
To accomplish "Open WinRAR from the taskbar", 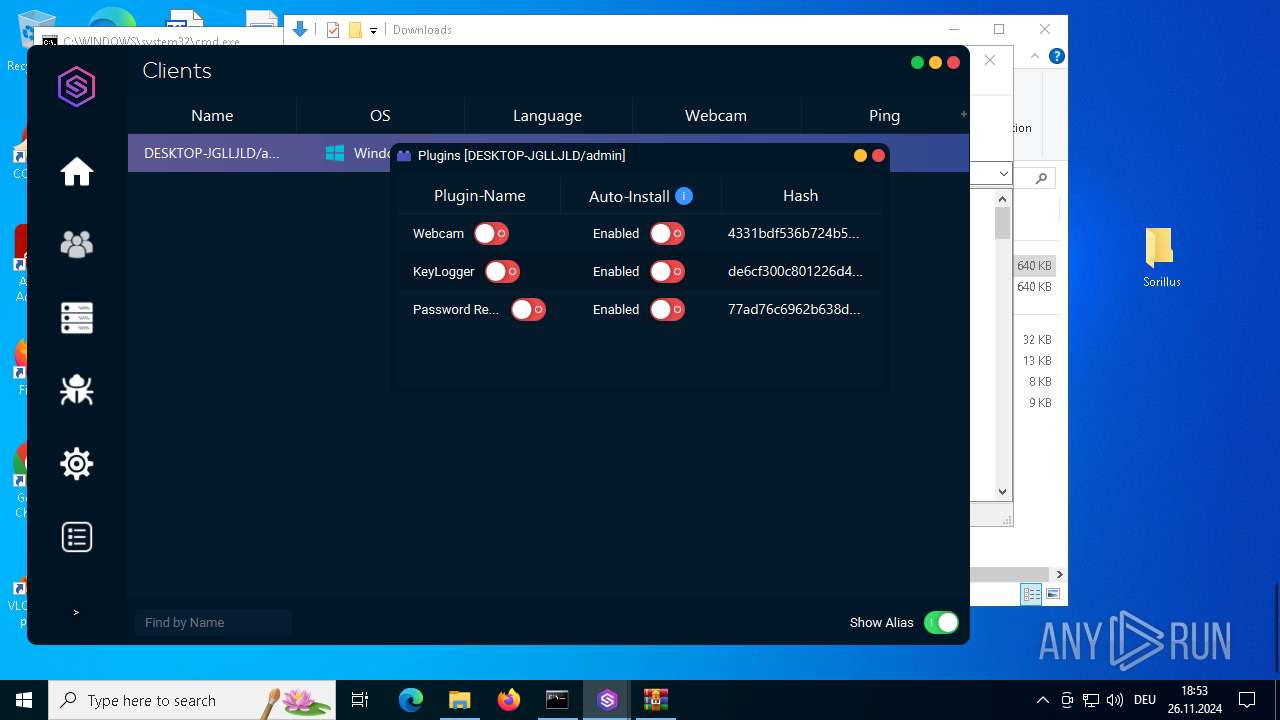I will [656, 700].
